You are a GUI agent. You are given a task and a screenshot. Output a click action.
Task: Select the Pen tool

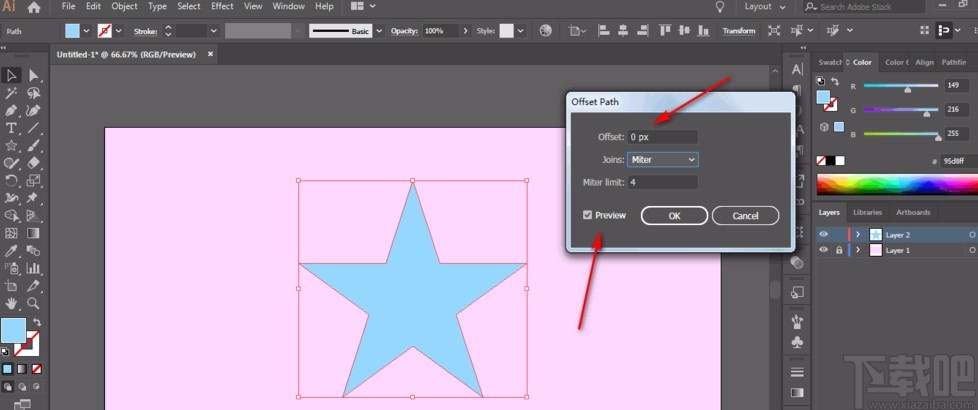pyautogui.click(x=11, y=110)
